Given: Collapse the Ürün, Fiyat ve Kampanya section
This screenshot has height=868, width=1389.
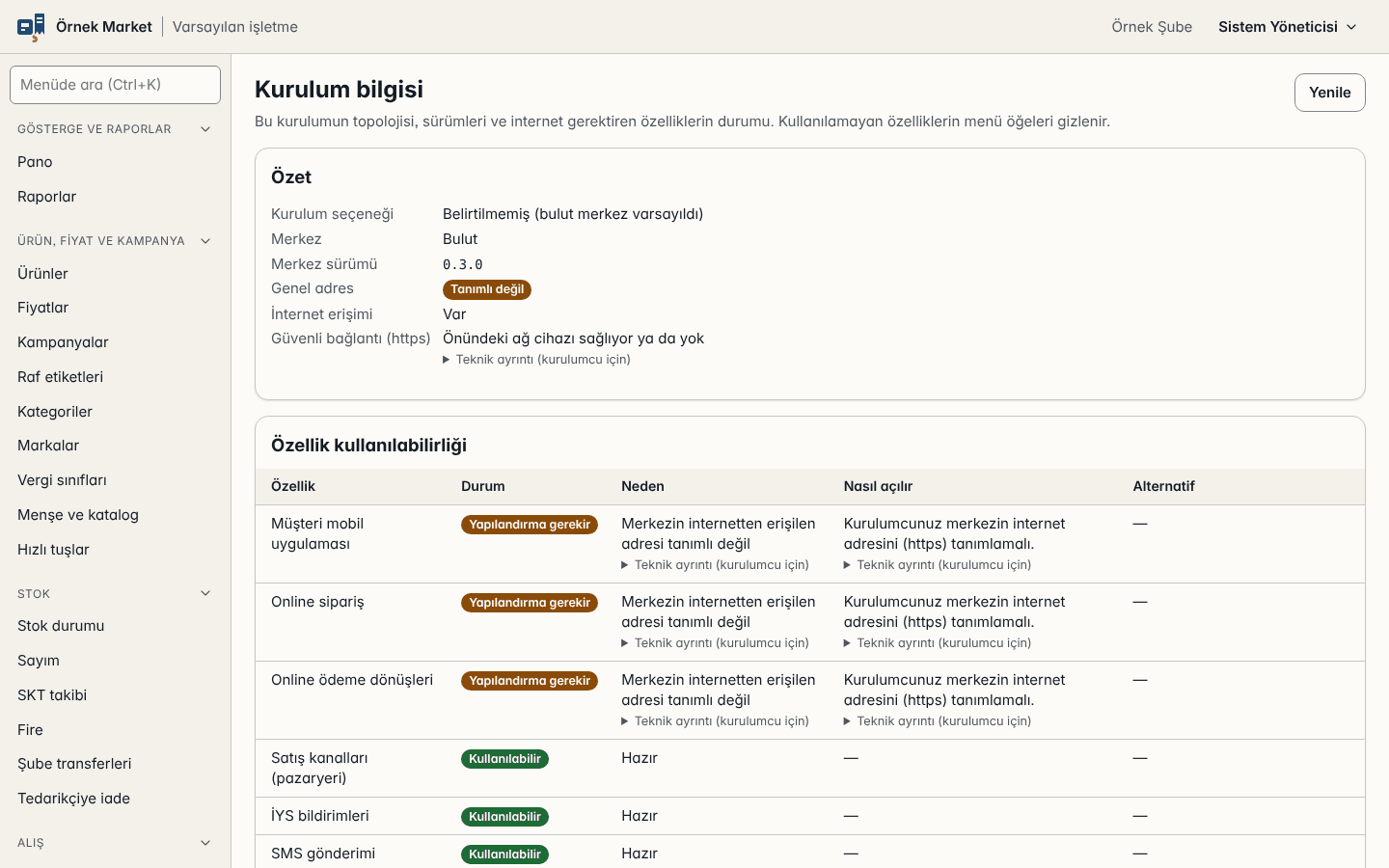Looking at the screenshot, I should (115, 241).
